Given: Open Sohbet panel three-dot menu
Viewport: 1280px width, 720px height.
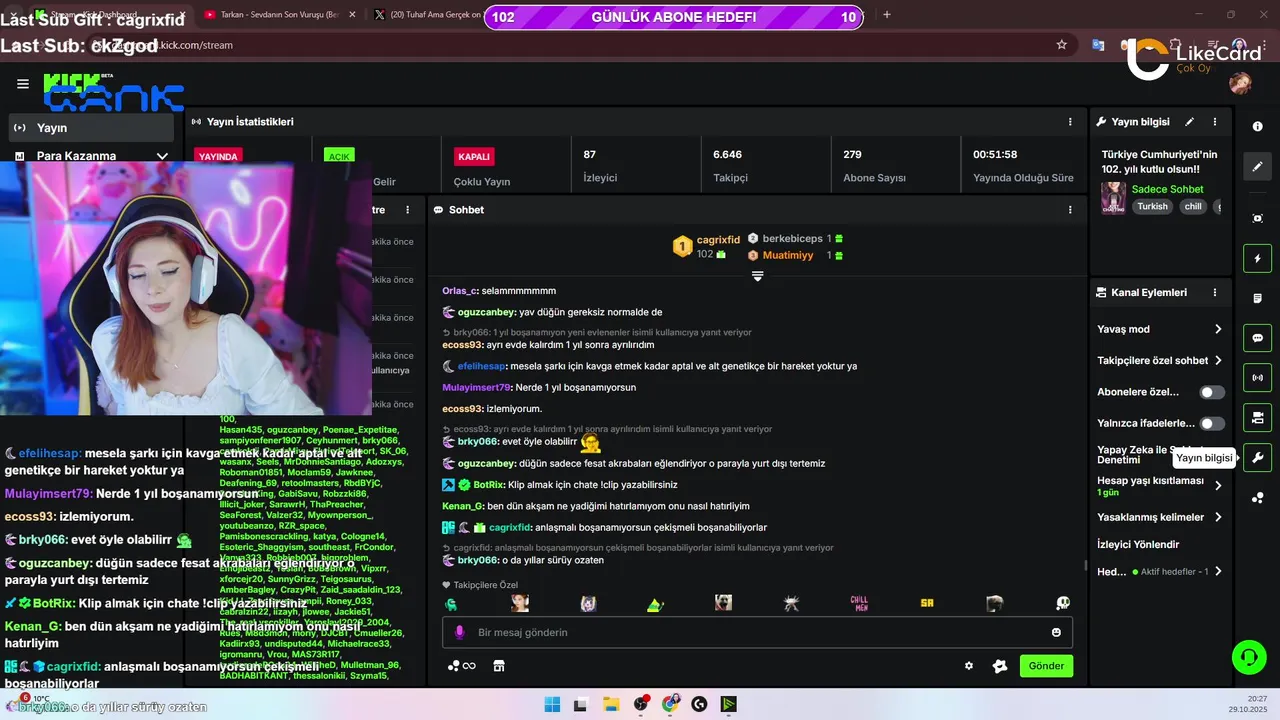Looking at the screenshot, I should [x=1070, y=210].
